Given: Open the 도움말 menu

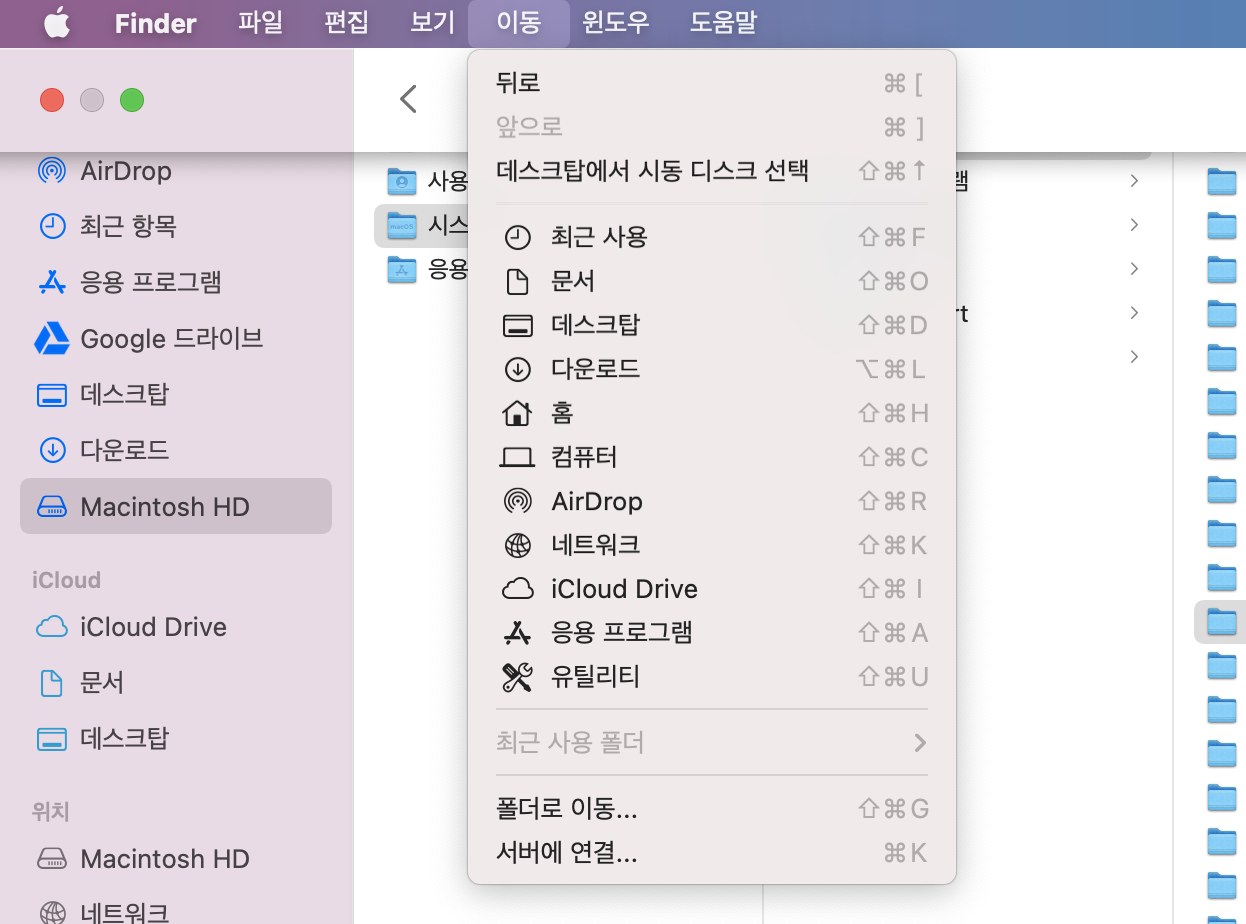Looking at the screenshot, I should coord(724,23).
